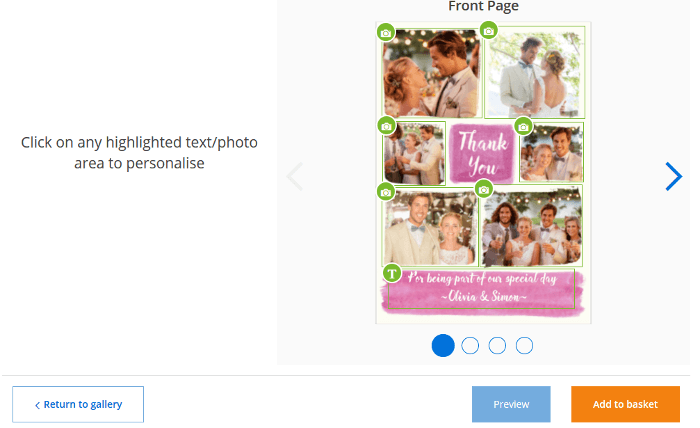The height and width of the screenshot is (428, 700).
Task: Click camera icon on bottom-right group photo
Action: 483,190
